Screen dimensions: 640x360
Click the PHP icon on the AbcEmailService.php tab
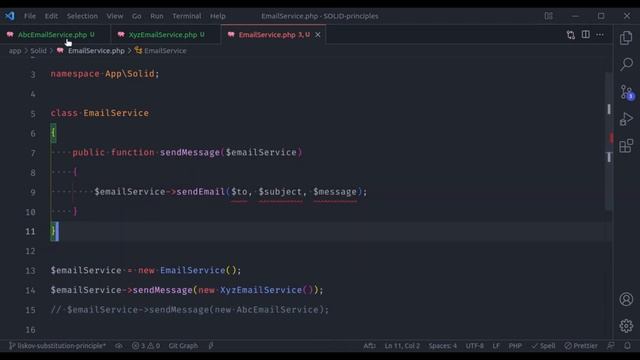click(x=10, y=35)
